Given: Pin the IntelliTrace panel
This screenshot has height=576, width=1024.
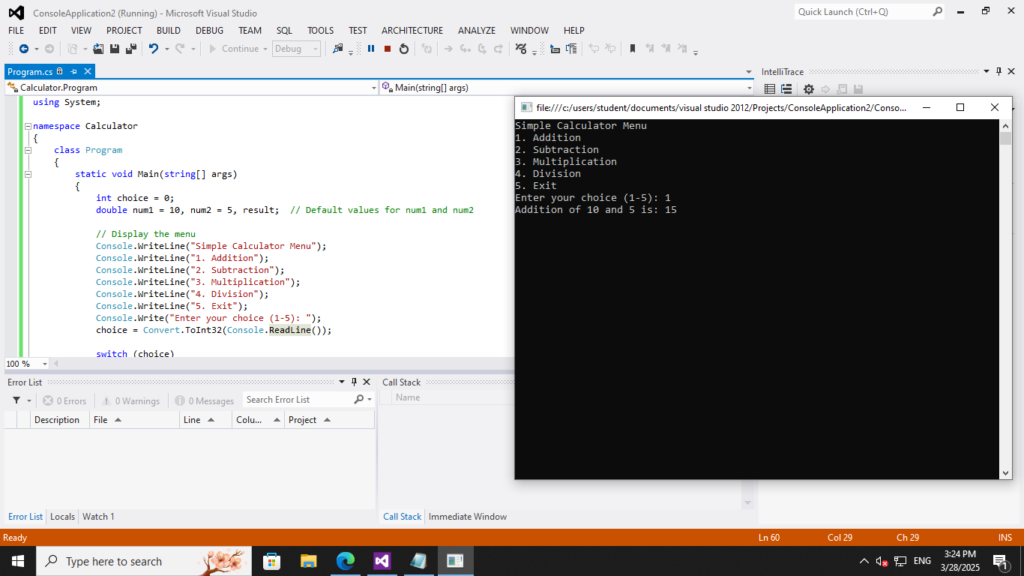Looking at the screenshot, I should [x=999, y=71].
